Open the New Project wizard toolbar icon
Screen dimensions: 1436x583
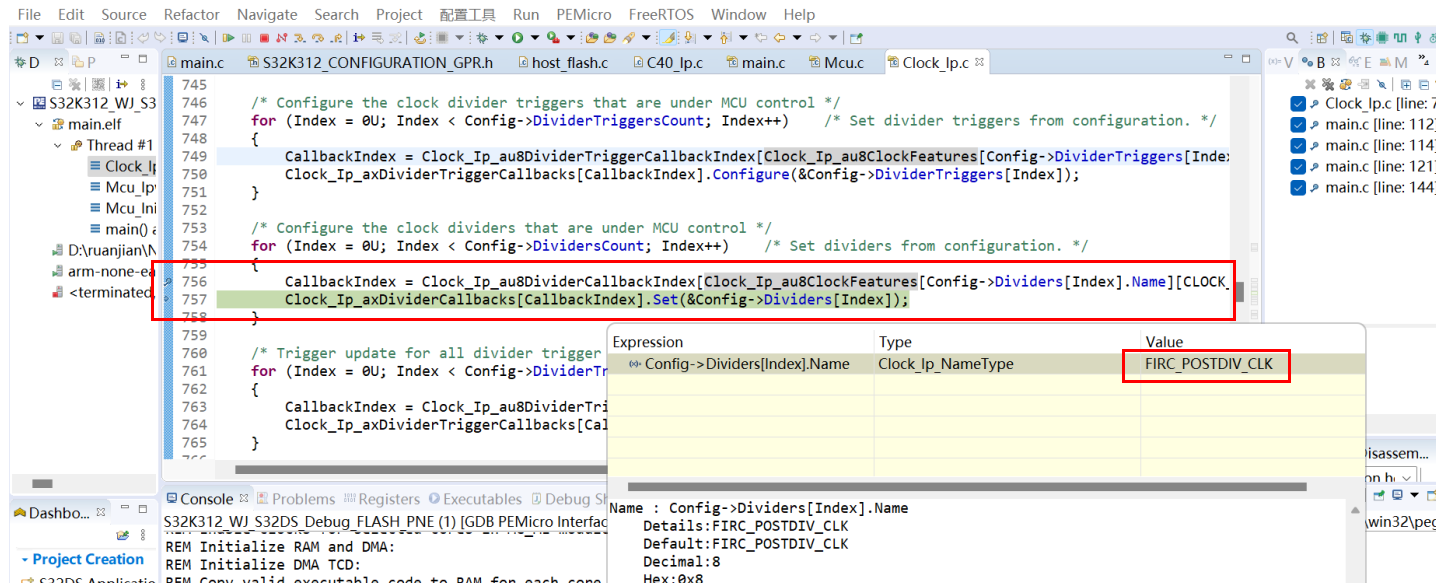pyautogui.click(x=21, y=37)
